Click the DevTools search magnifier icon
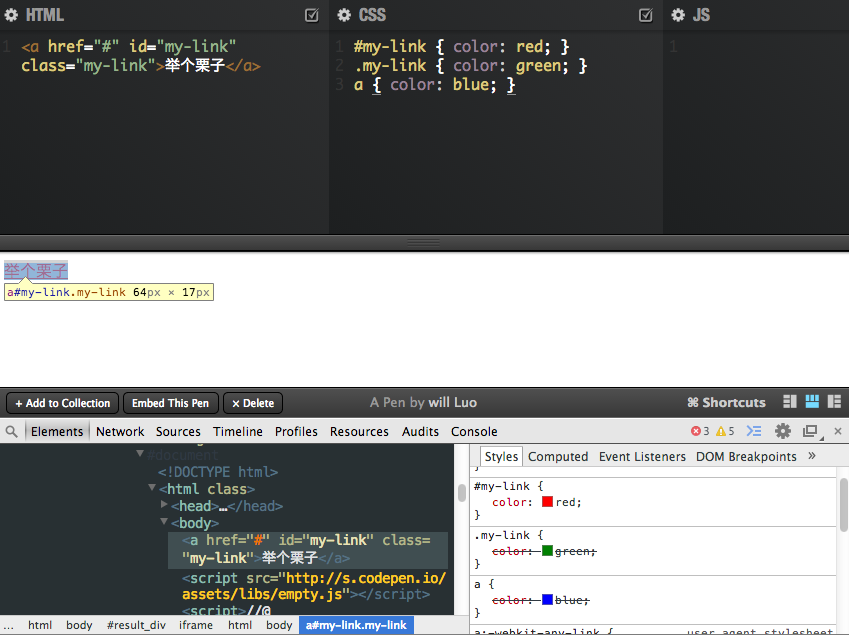Viewport: 849px width, 635px height. click(12, 431)
